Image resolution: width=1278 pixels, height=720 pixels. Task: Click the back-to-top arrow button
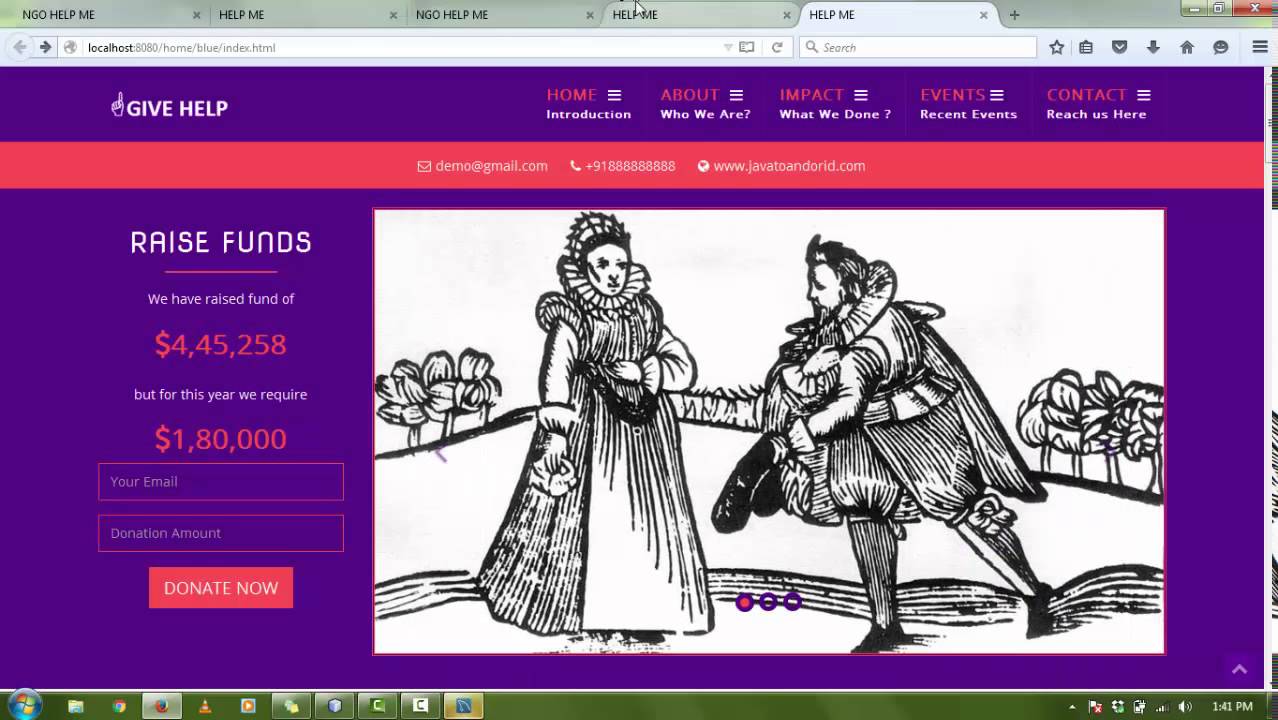(1239, 669)
